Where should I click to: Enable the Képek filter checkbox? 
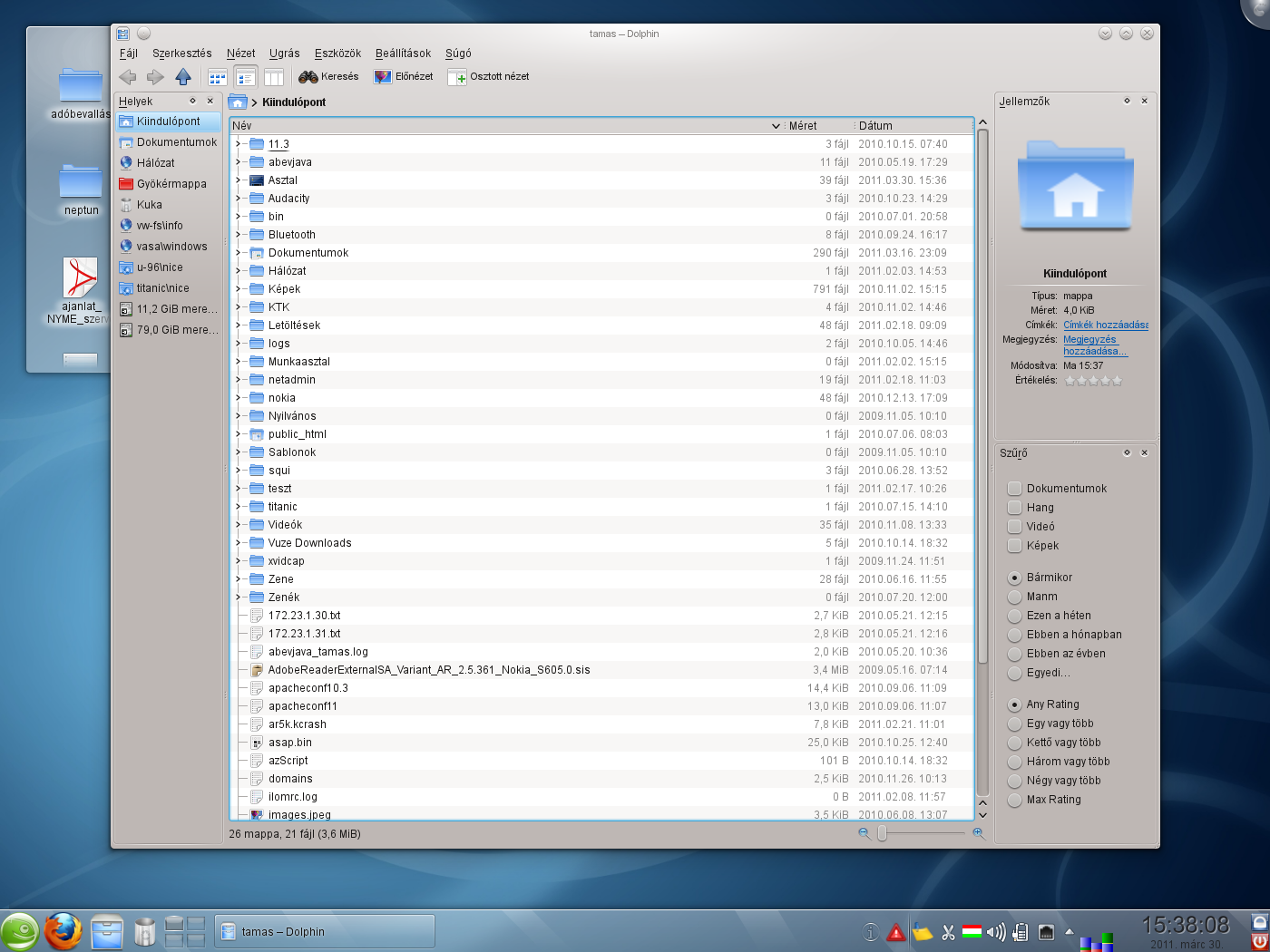pyautogui.click(x=1015, y=546)
